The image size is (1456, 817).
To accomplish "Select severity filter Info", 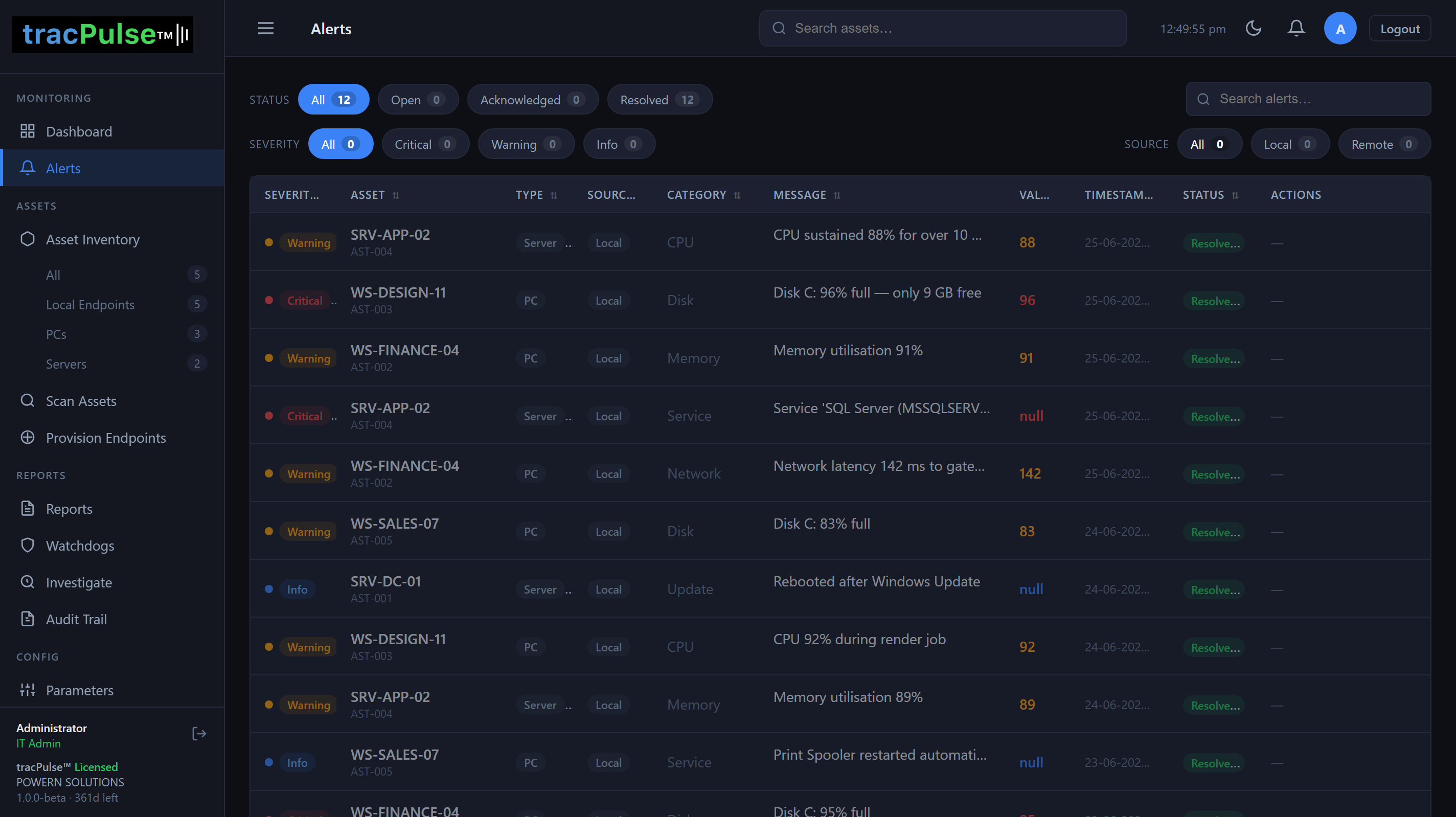I will pyautogui.click(x=619, y=144).
